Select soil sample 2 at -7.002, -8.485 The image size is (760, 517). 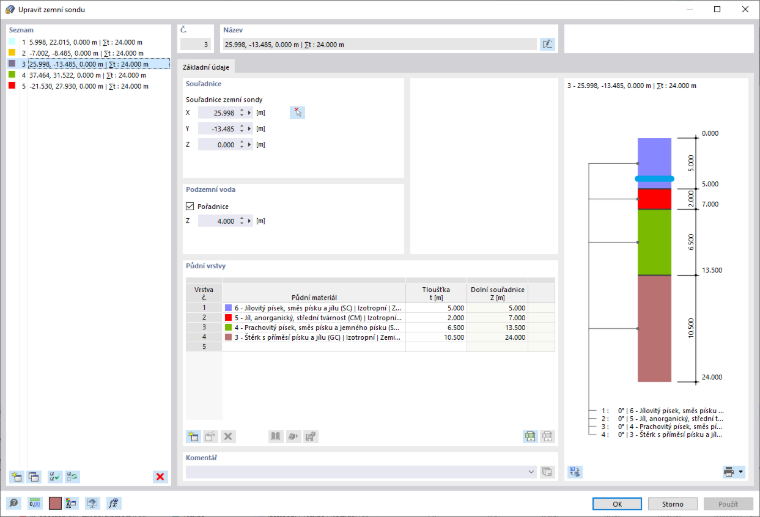pos(88,53)
